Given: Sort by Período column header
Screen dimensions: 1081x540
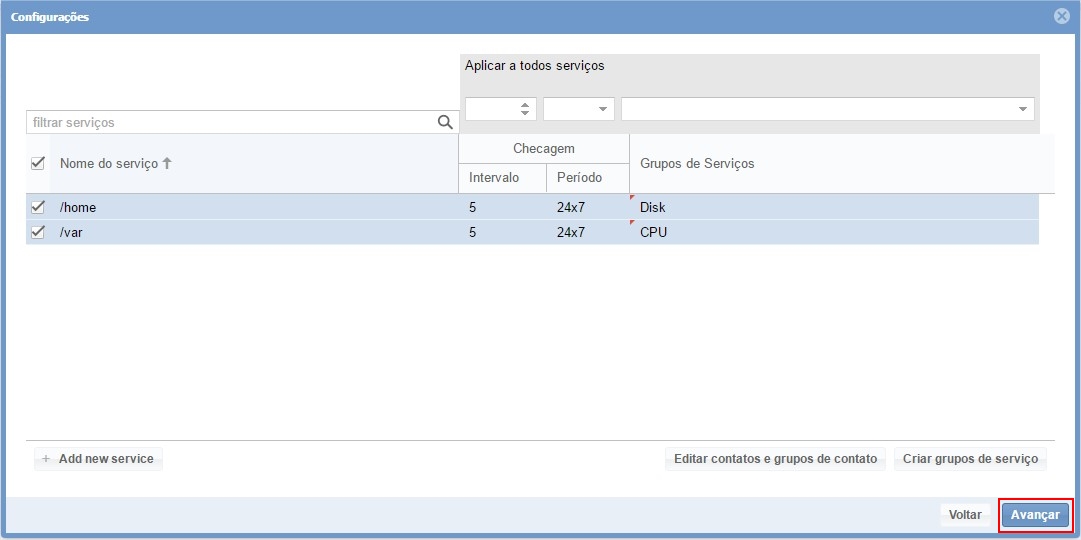Looking at the screenshot, I should coord(579,178).
